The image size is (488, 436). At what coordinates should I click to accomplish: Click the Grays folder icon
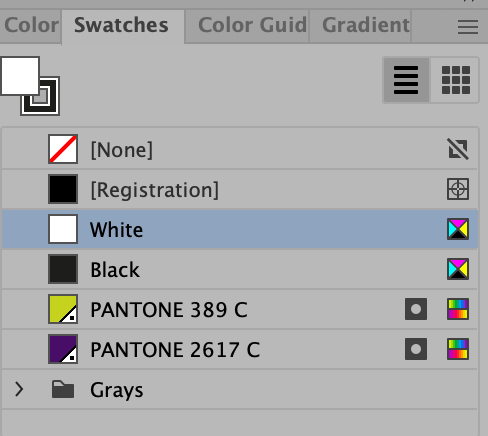[x=63, y=389]
